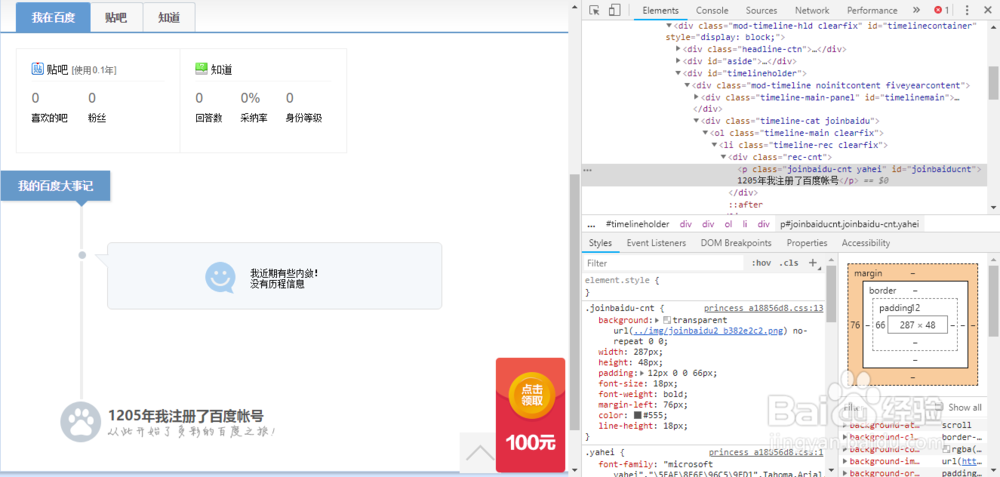Click the transparent background color swatch
Screen dimensions: 1000x477
667,319
